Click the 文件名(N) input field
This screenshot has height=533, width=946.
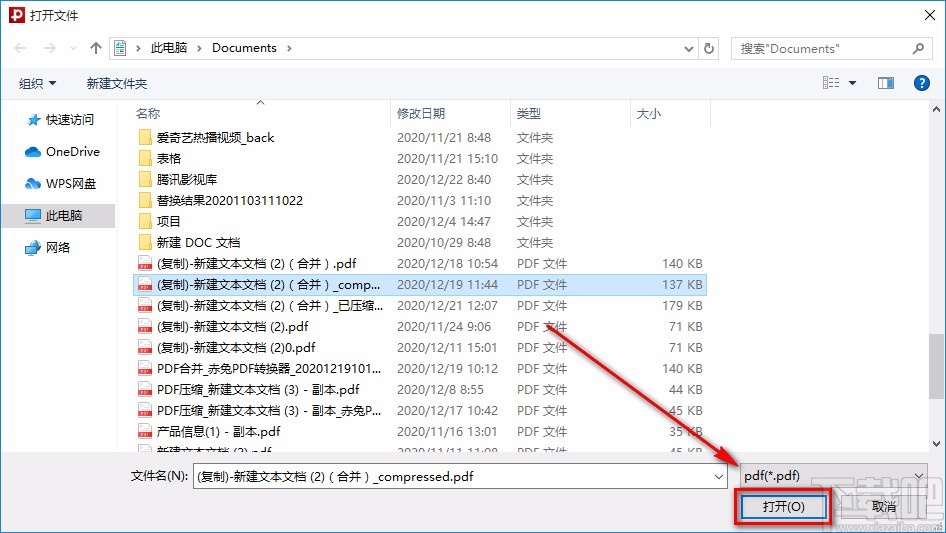tap(460, 476)
